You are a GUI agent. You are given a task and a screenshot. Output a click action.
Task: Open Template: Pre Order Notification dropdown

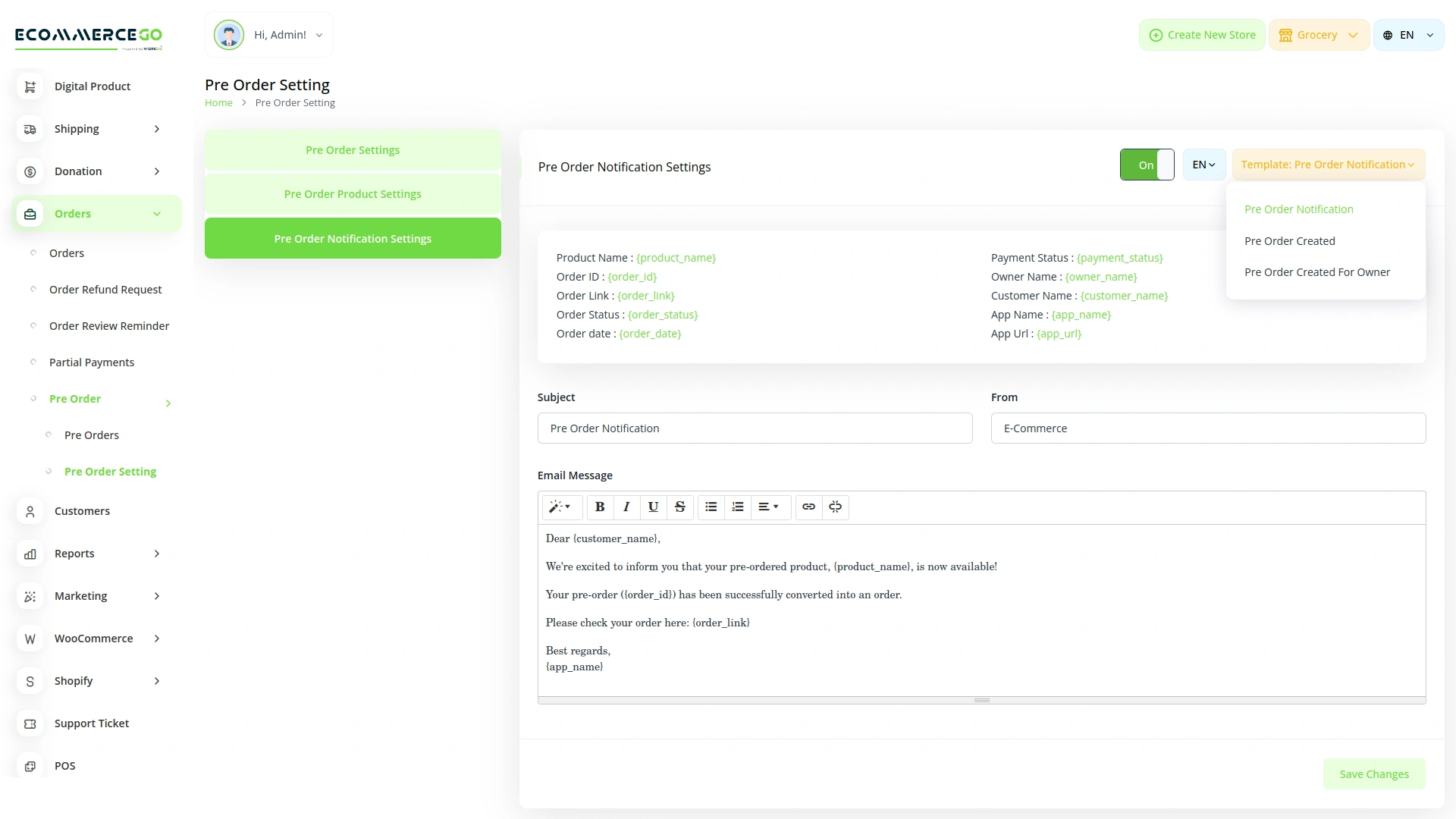(1327, 164)
